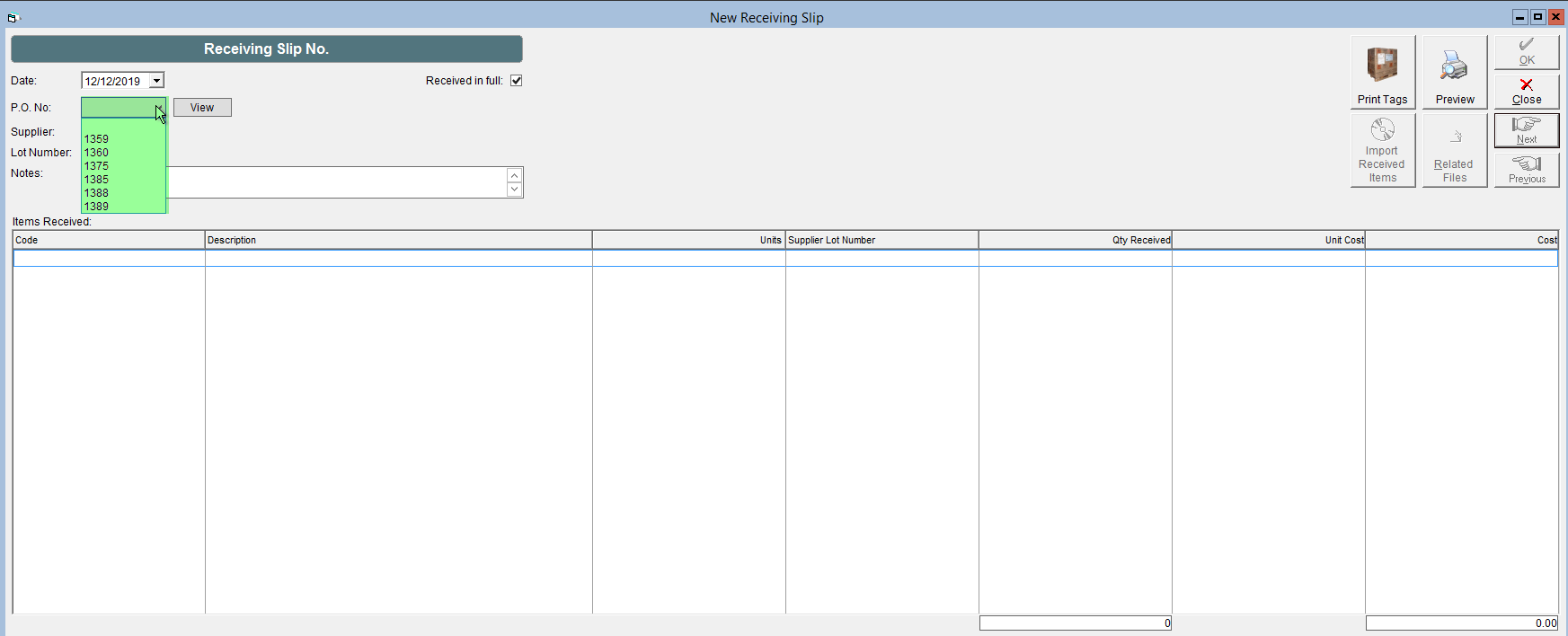The height and width of the screenshot is (636, 1568).
Task: Click the red X Close button
Action: (x=1526, y=91)
